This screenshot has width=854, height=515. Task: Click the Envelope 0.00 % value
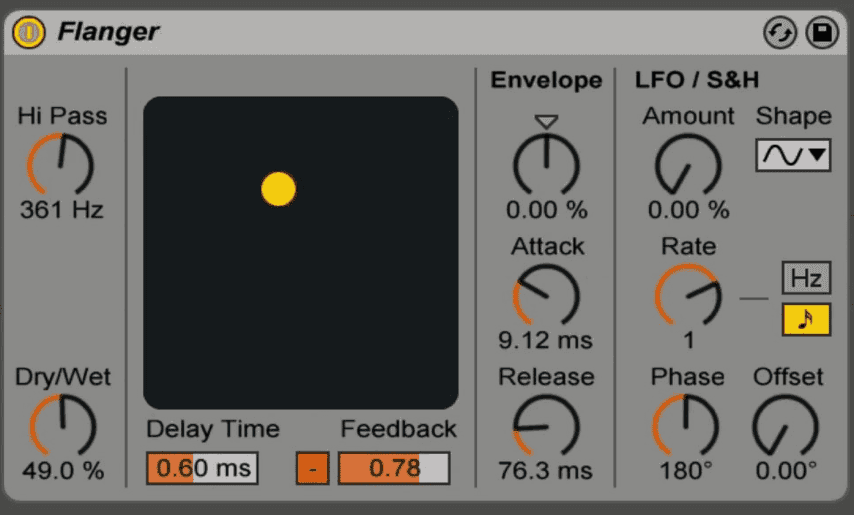(546, 210)
